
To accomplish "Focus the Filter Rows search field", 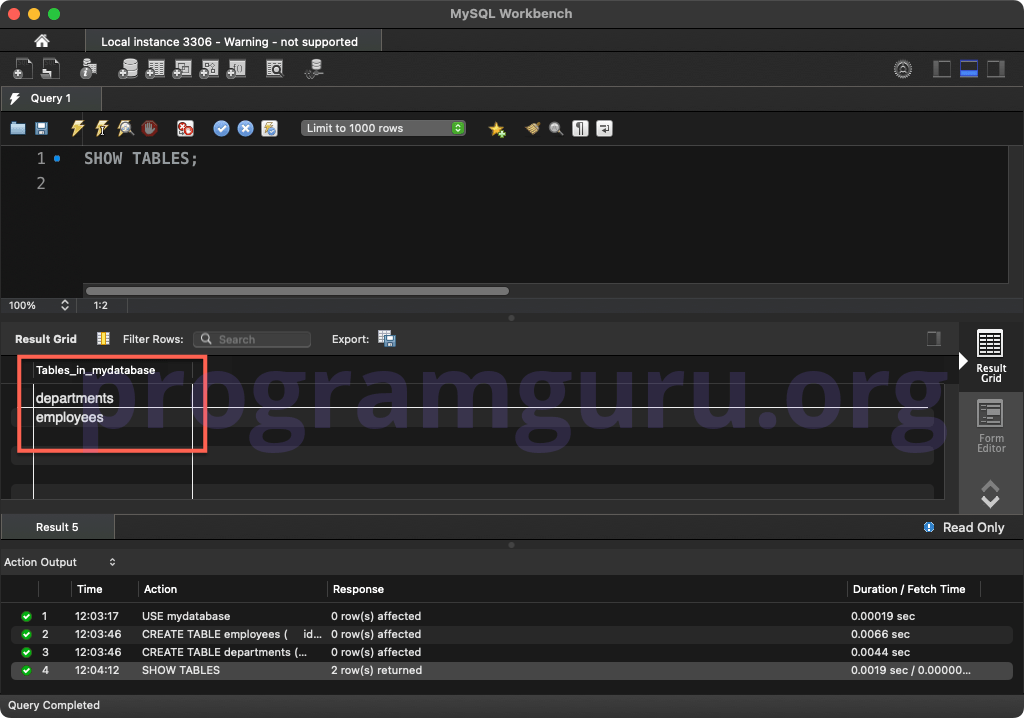I will 252,339.
